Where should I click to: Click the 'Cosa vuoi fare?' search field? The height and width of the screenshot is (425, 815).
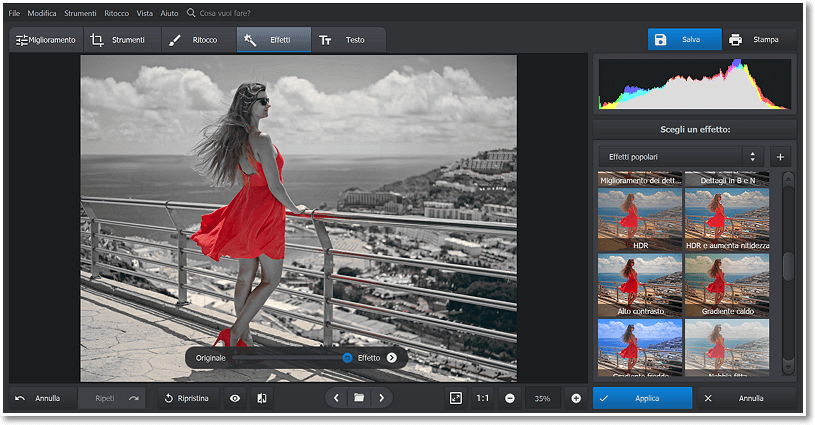click(225, 13)
